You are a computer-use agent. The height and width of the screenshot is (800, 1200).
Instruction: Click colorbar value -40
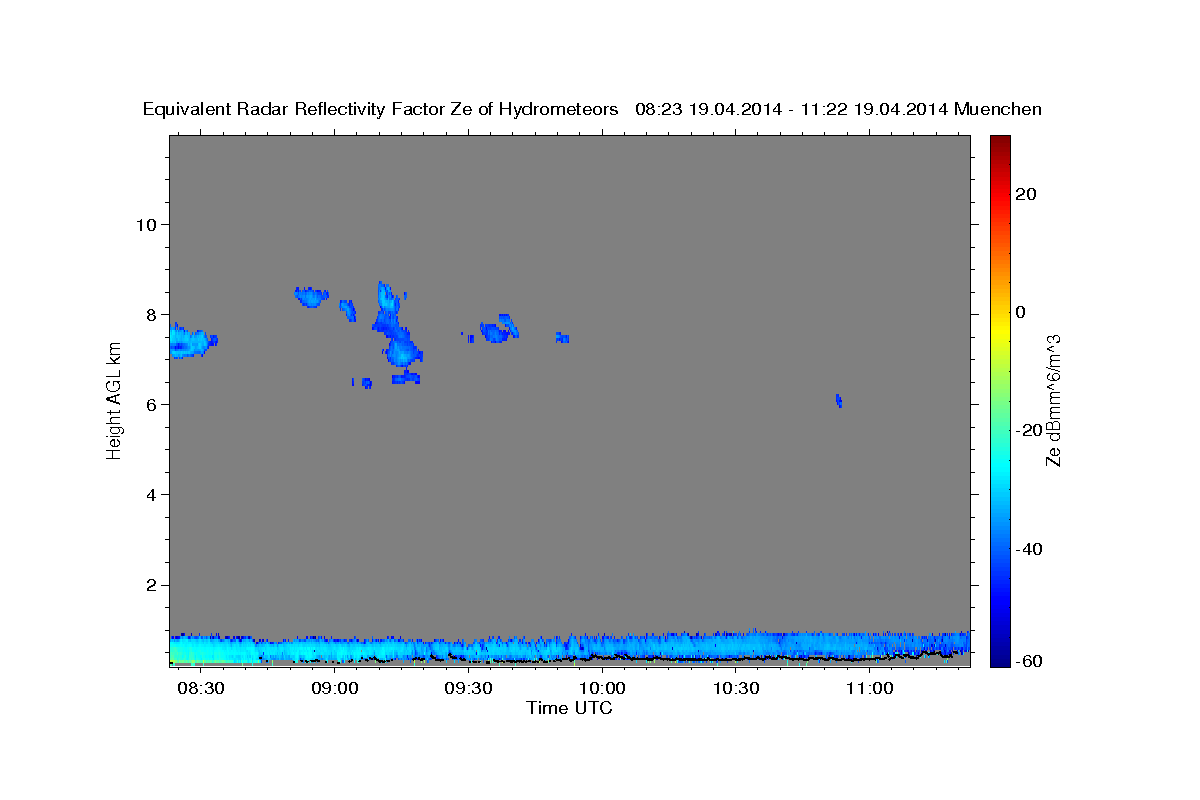pyautogui.click(x=1028, y=549)
